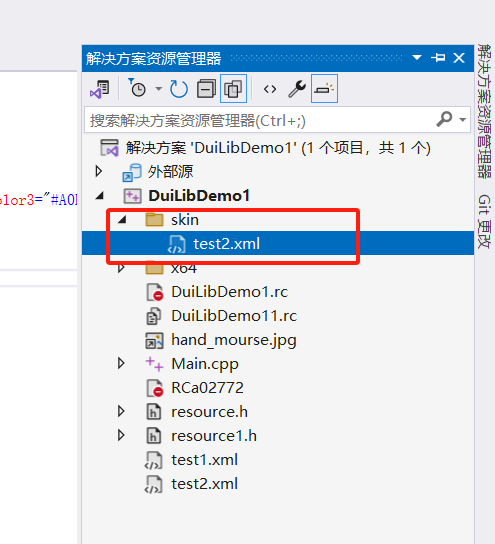Click the 外部源 icon
Screen dimensions: 495x544
click(x=132, y=172)
